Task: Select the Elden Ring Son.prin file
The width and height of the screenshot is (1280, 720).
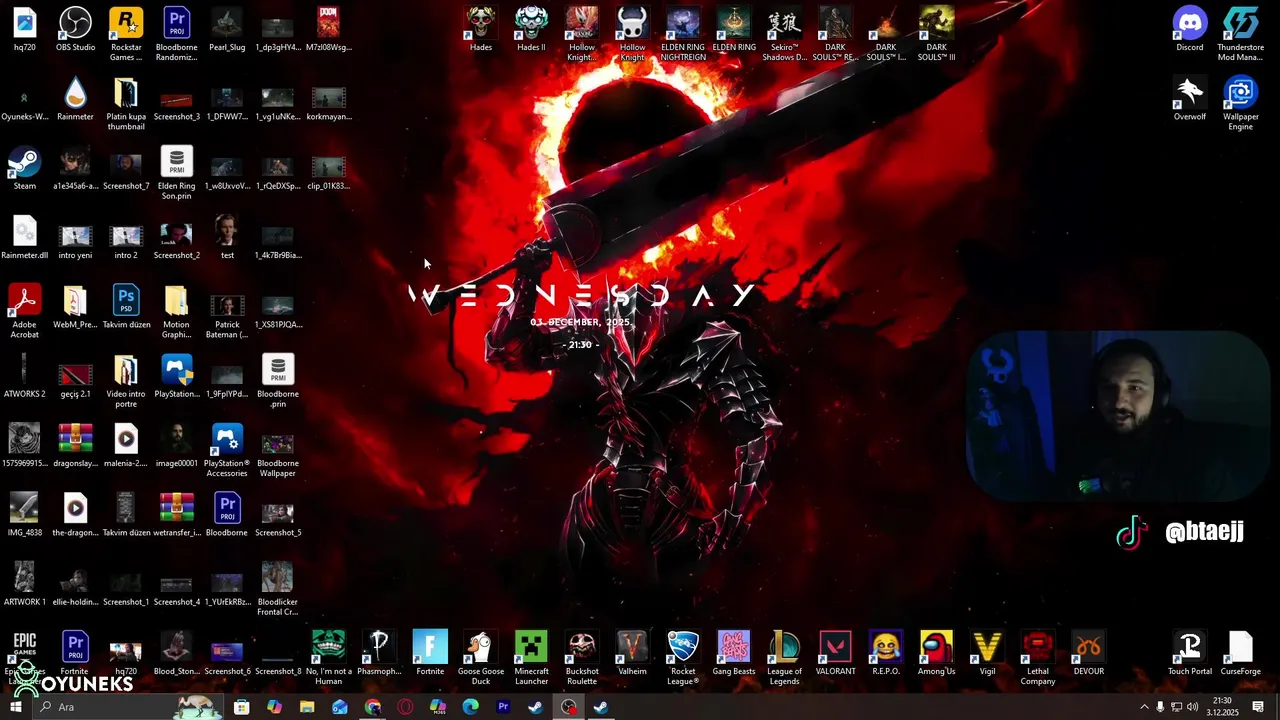Action: [177, 173]
